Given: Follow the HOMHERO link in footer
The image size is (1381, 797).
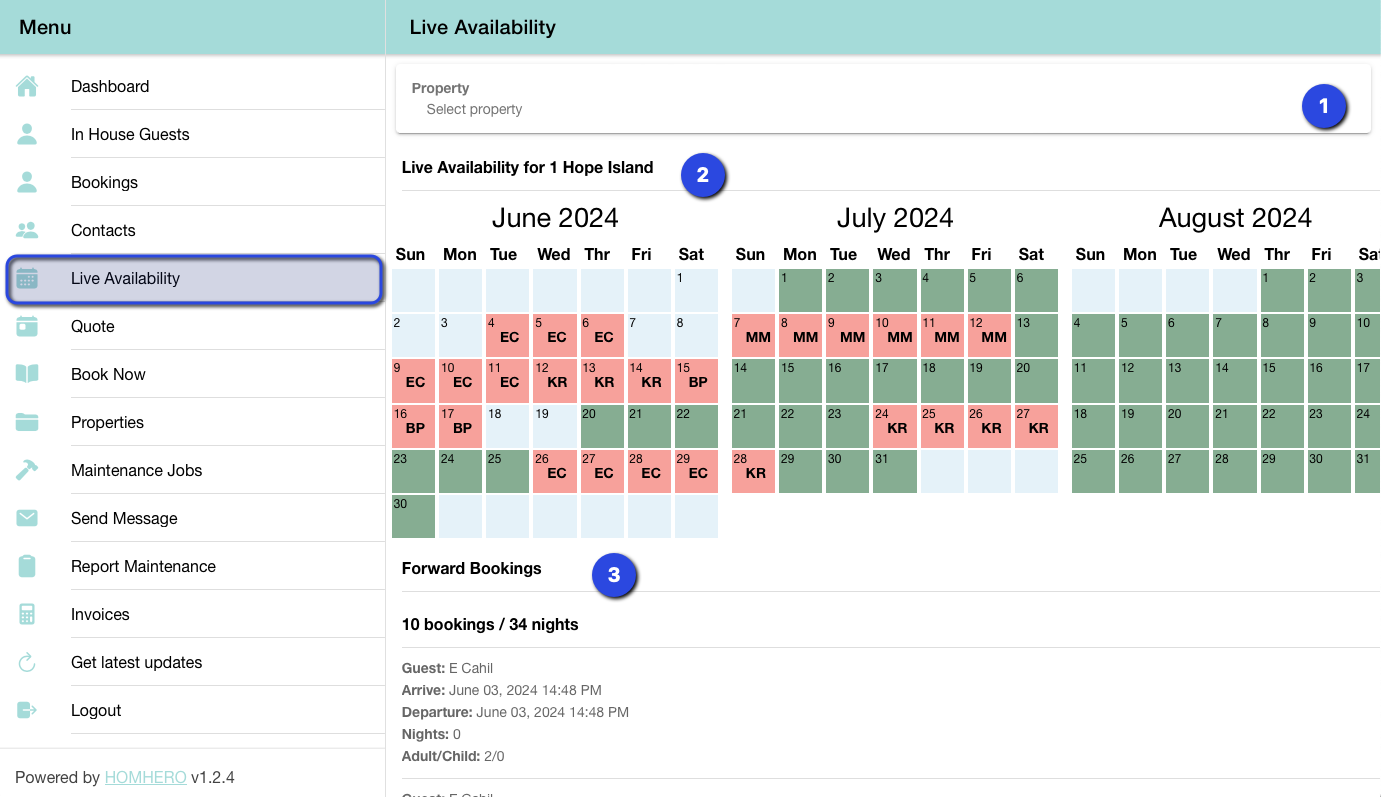Looking at the screenshot, I should coord(145,777).
